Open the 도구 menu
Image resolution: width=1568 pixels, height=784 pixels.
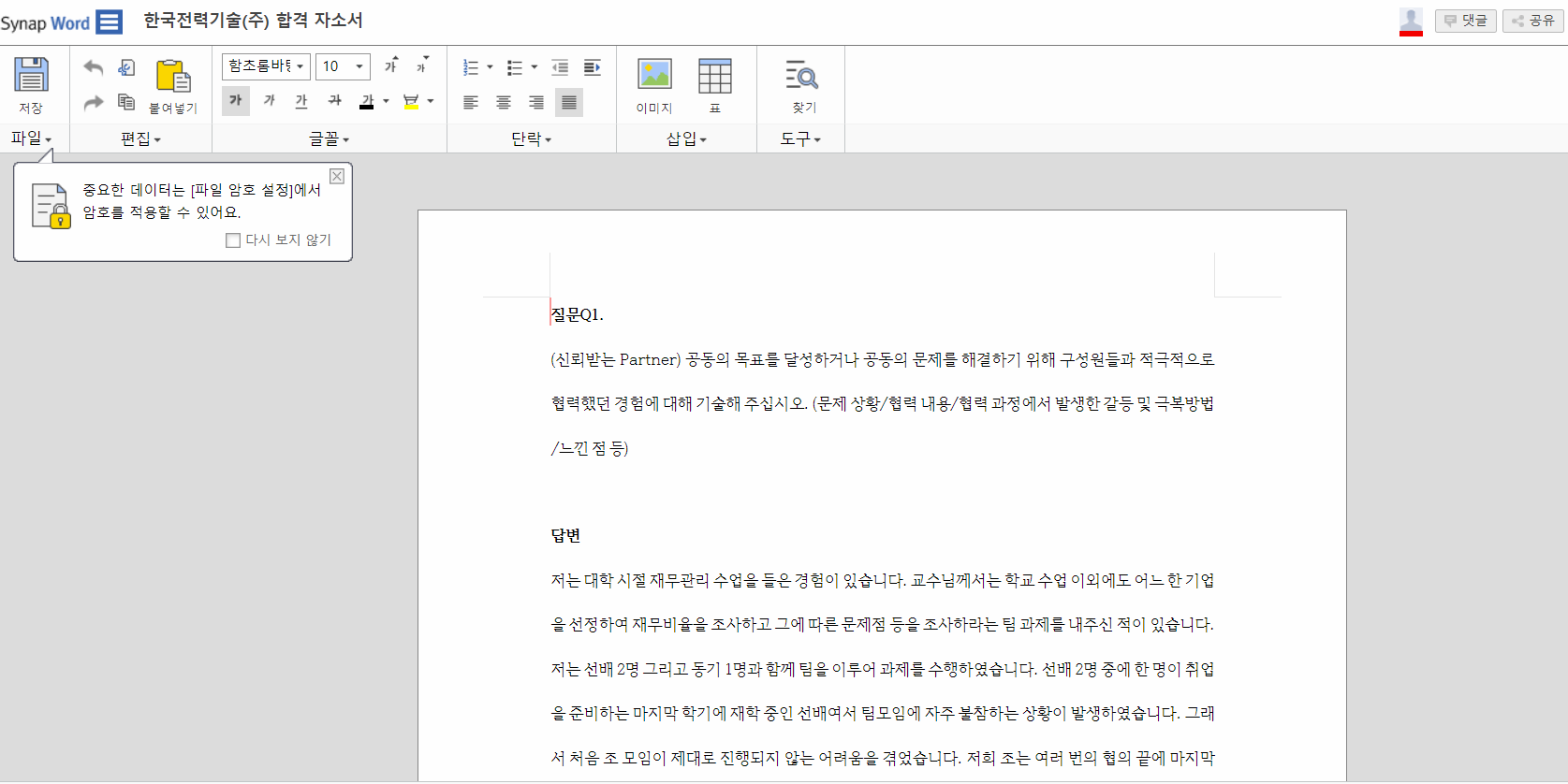coord(800,138)
